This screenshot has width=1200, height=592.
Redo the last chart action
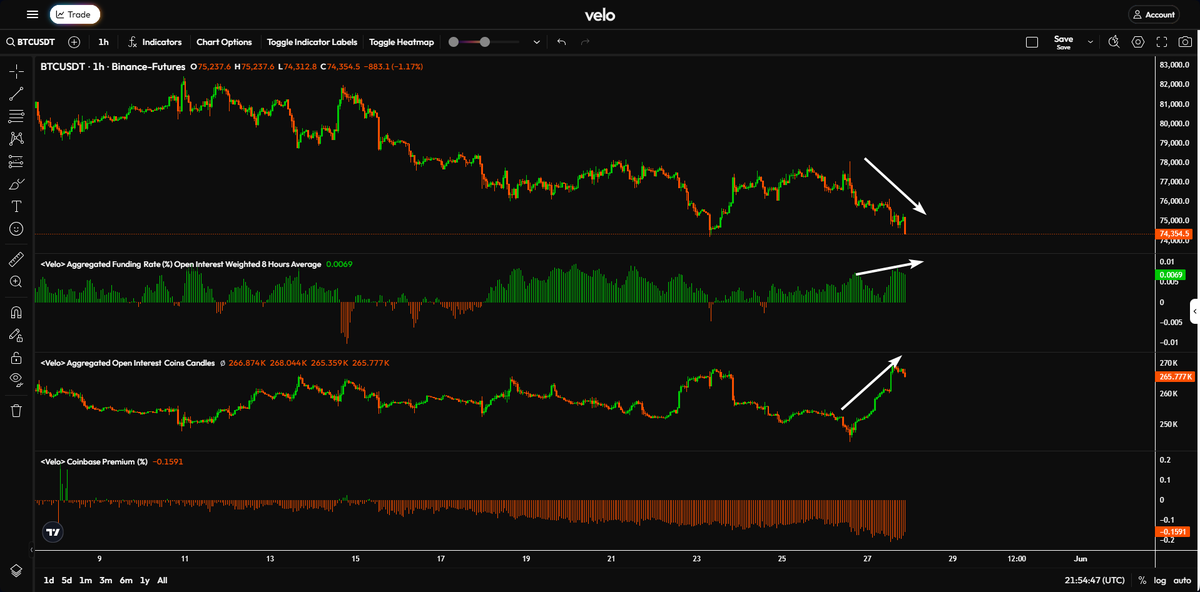click(586, 42)
